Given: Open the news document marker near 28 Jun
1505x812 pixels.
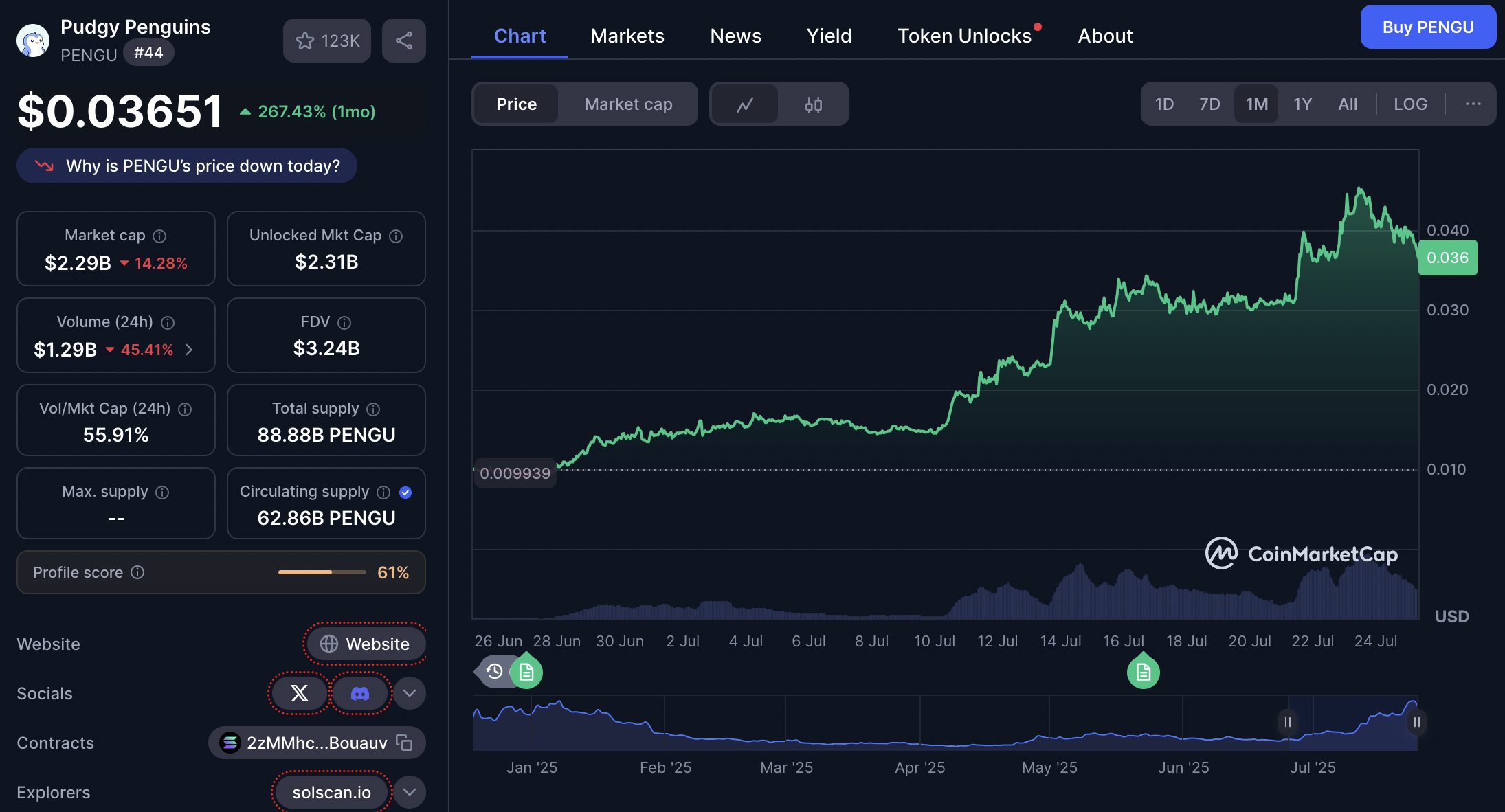Looking at the screenshot, I should click(526, 672).
